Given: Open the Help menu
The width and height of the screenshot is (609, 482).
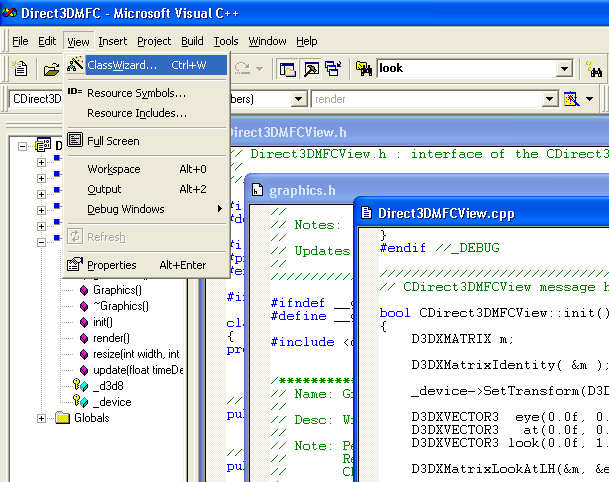Looking at the screenshot, I should click(x=306, y=41).
